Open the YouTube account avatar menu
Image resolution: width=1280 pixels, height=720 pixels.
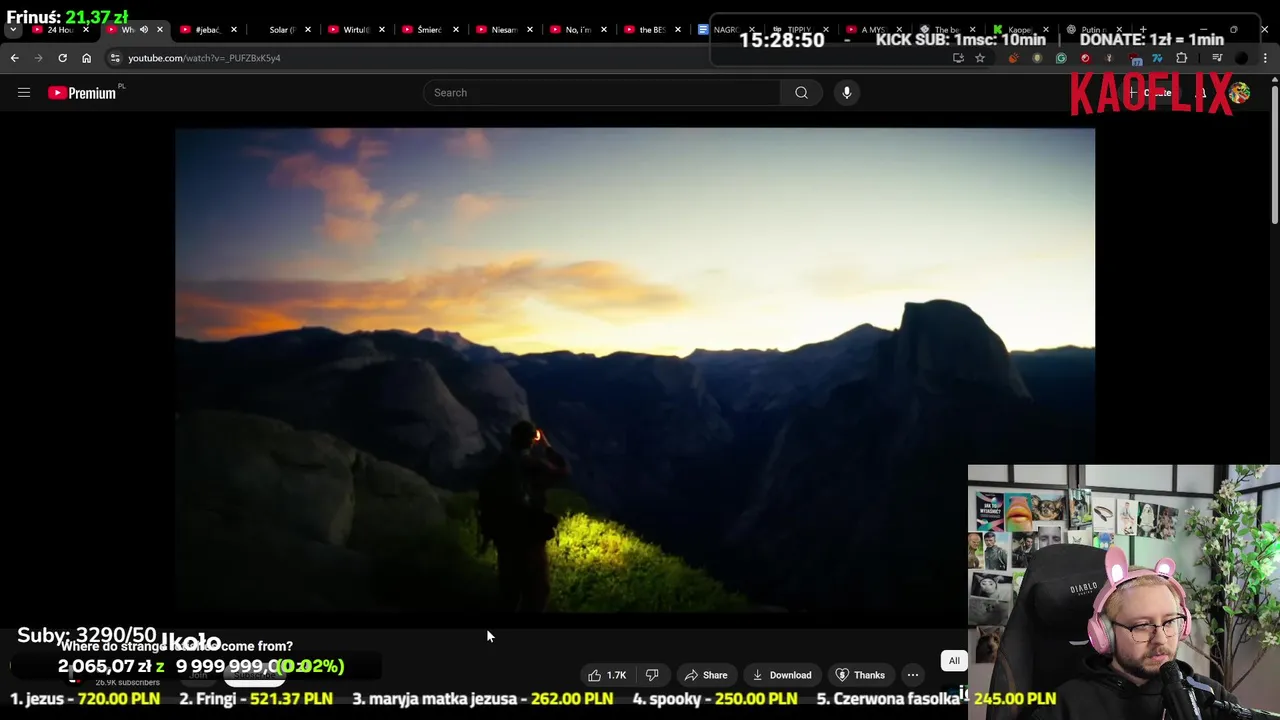pyautogui.click(x=1240, y=93)
